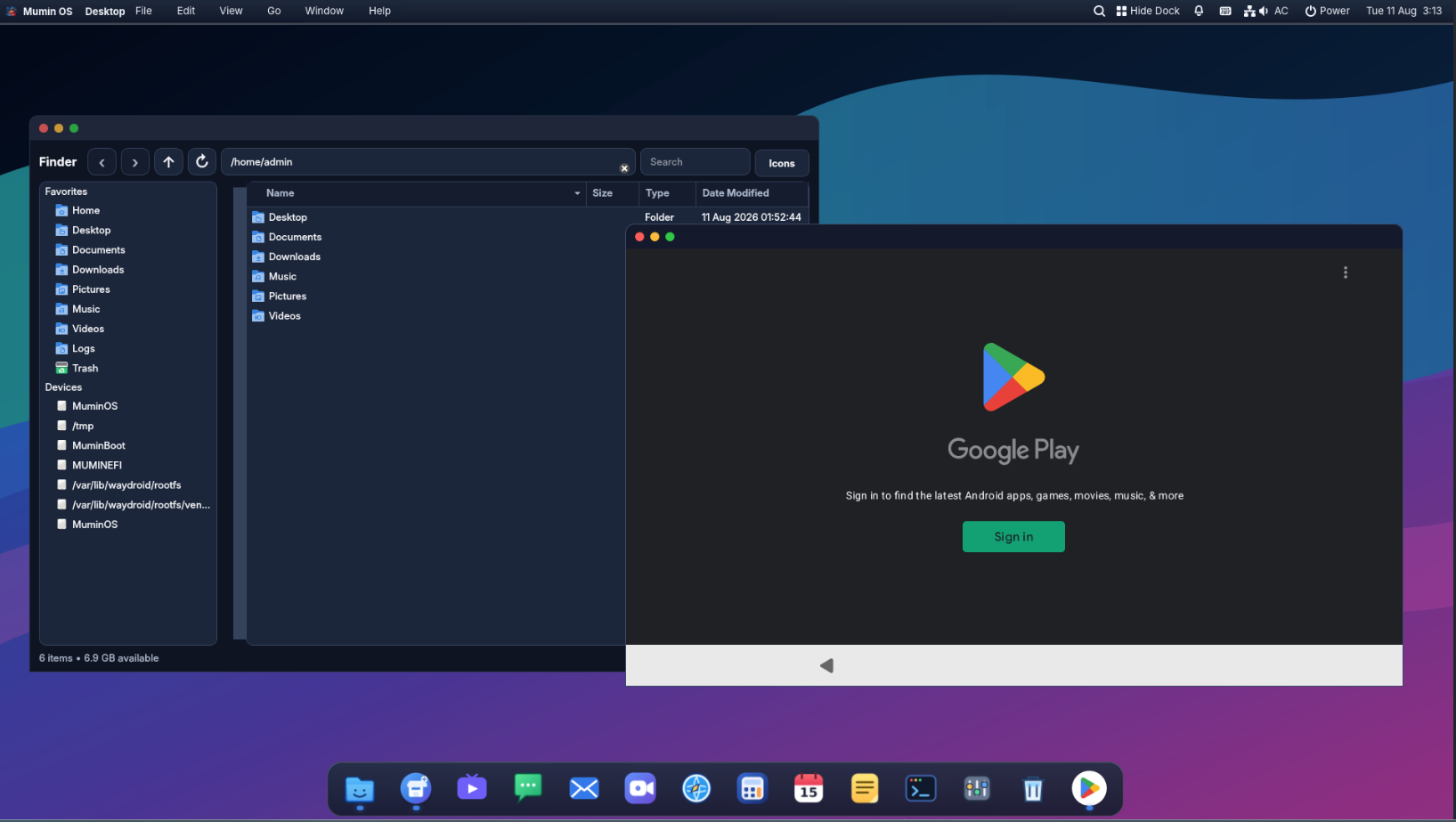The image size is (1456, 822).
Task: Open the Help menu
Action: [x=379, y=11]
